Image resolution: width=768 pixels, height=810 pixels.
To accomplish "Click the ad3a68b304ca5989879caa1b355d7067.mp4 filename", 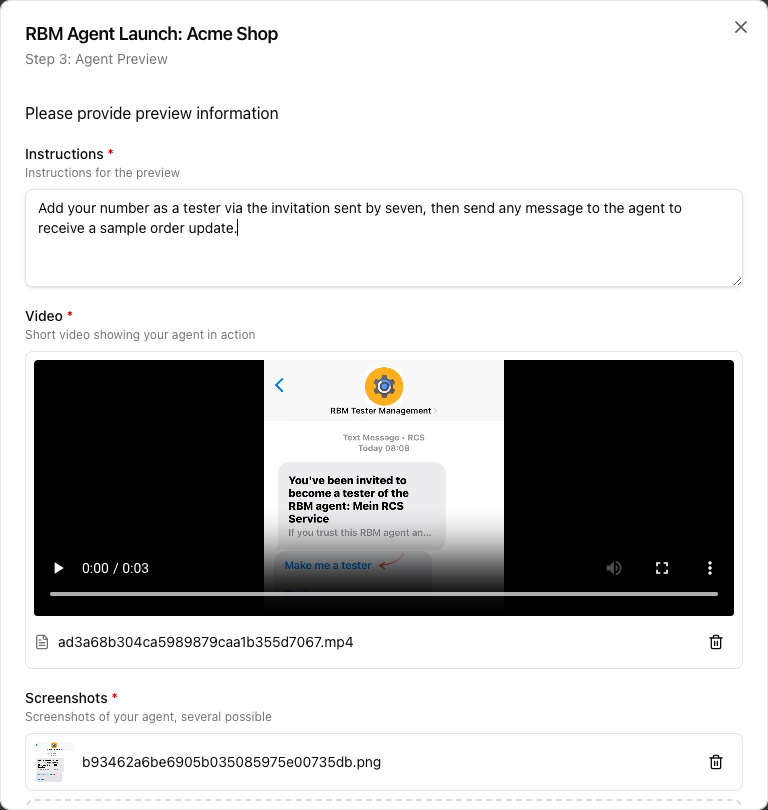I will point(206,642).
